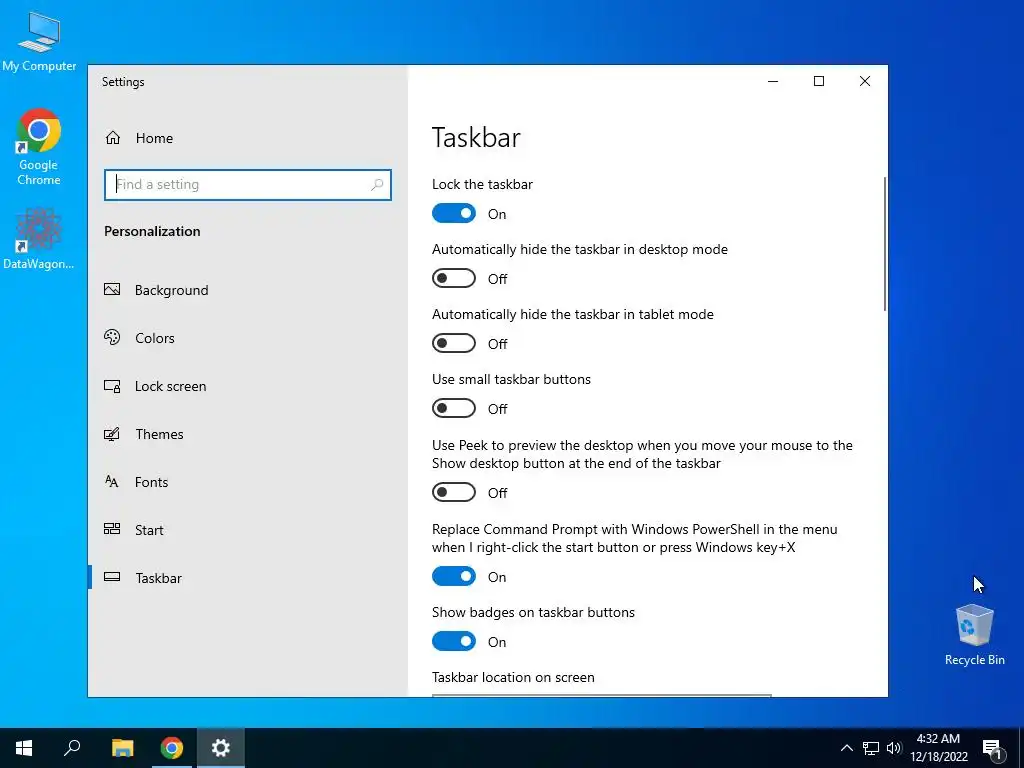
Task: Click the Lock screen icon
Action: (x=112, y=386)
